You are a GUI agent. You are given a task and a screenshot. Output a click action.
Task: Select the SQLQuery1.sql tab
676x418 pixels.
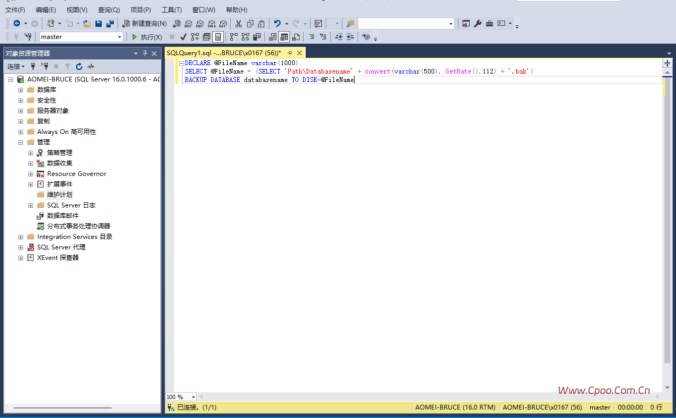coord(223,53)
